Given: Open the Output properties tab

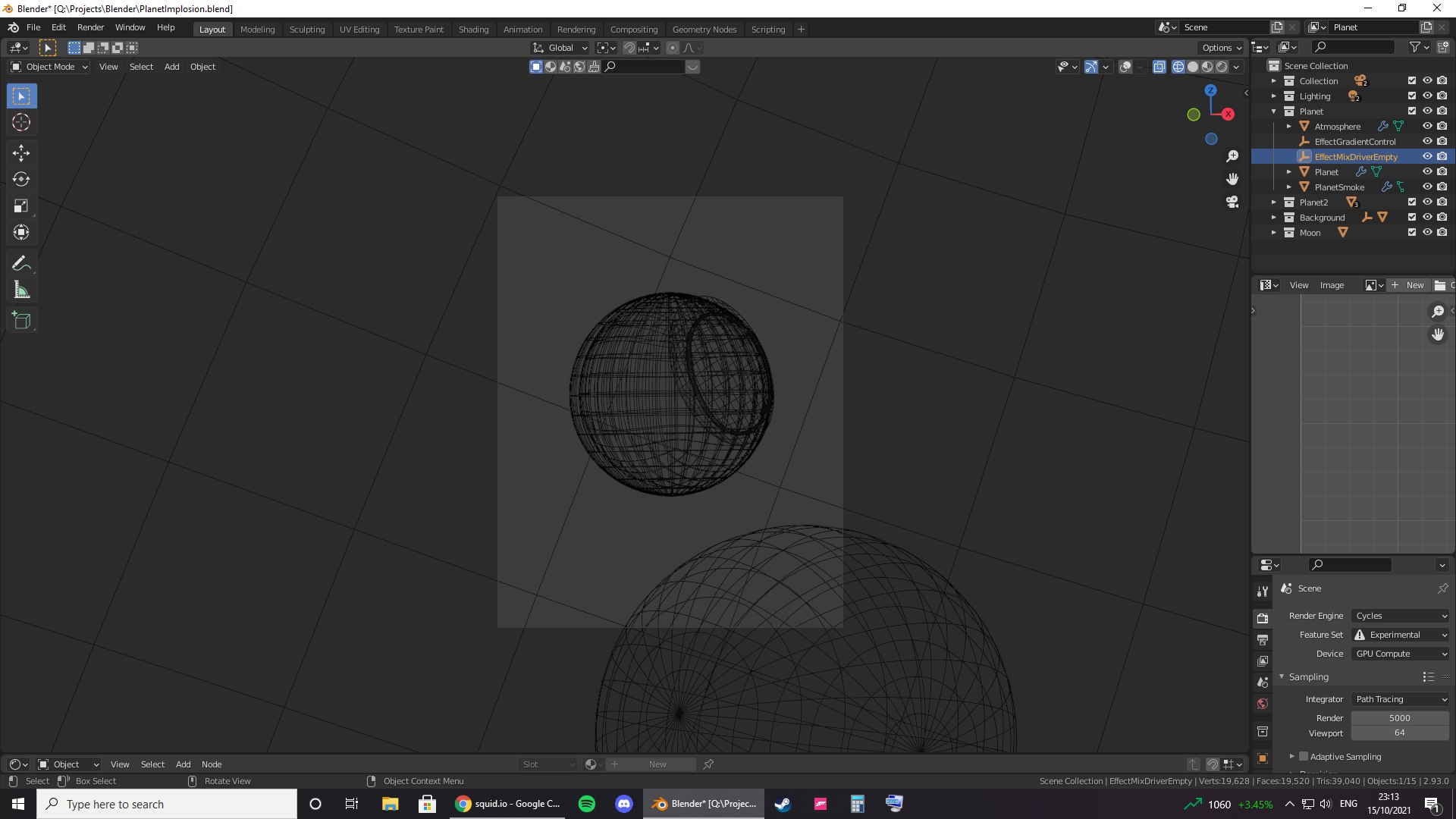Looking at the screenshot, I should coord(1263,640).
